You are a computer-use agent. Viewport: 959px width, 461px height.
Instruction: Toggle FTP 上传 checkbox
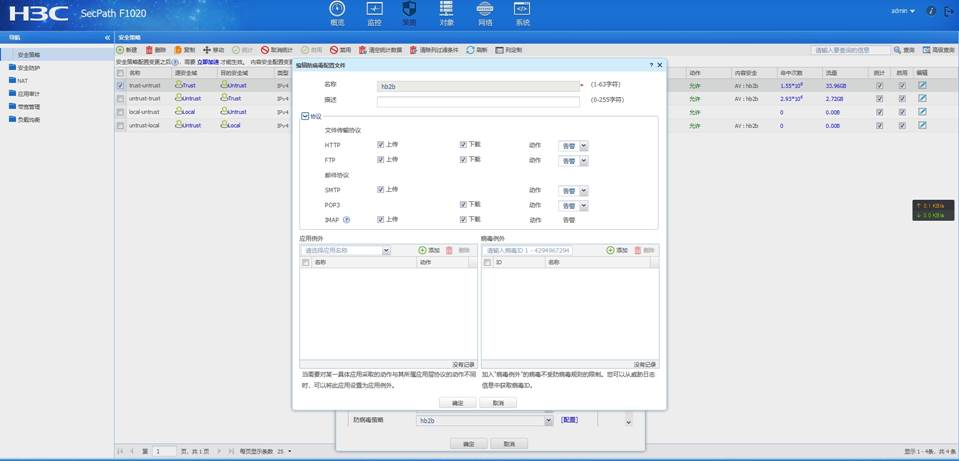coord(380,160)
